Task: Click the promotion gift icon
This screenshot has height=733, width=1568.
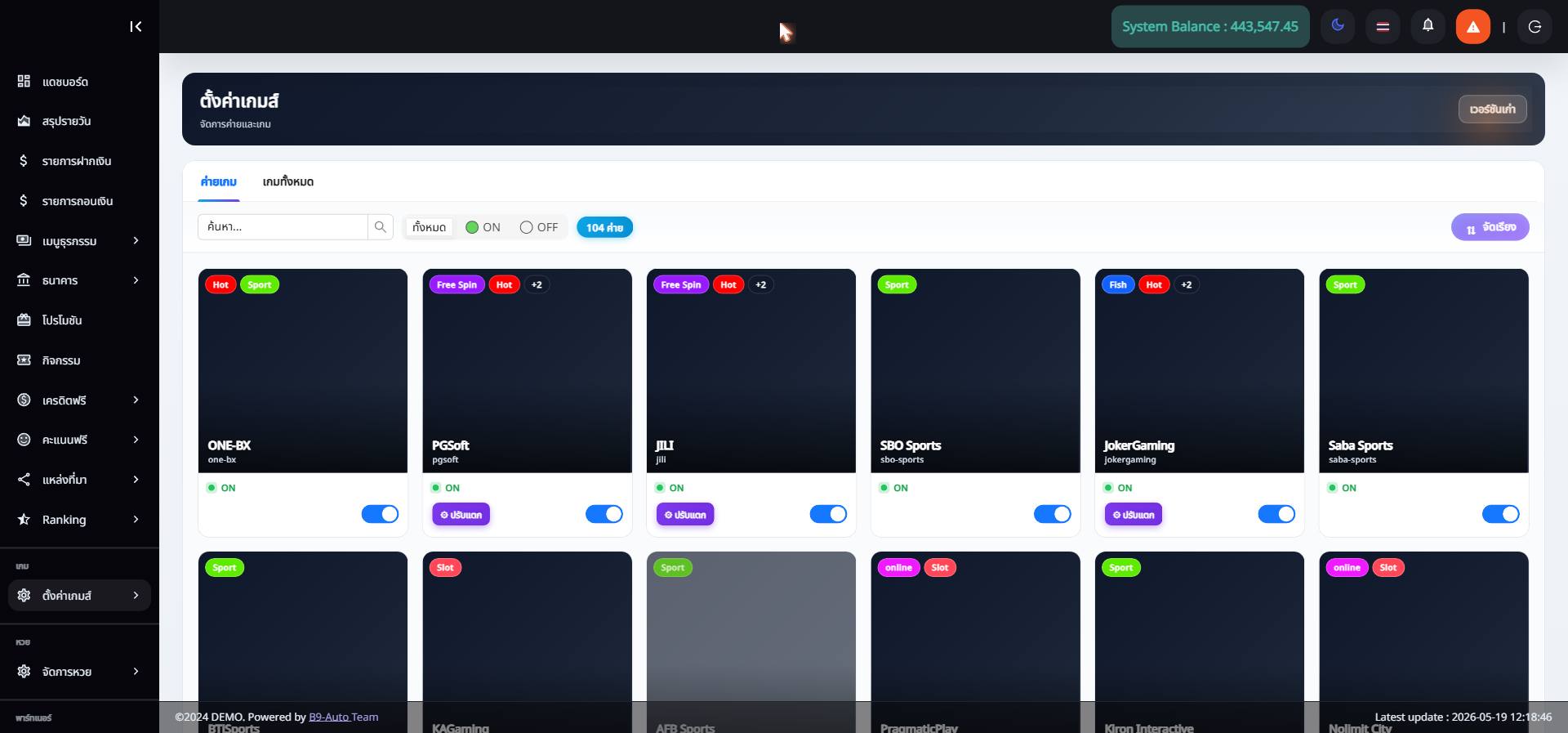Action: tap(24, 320)
